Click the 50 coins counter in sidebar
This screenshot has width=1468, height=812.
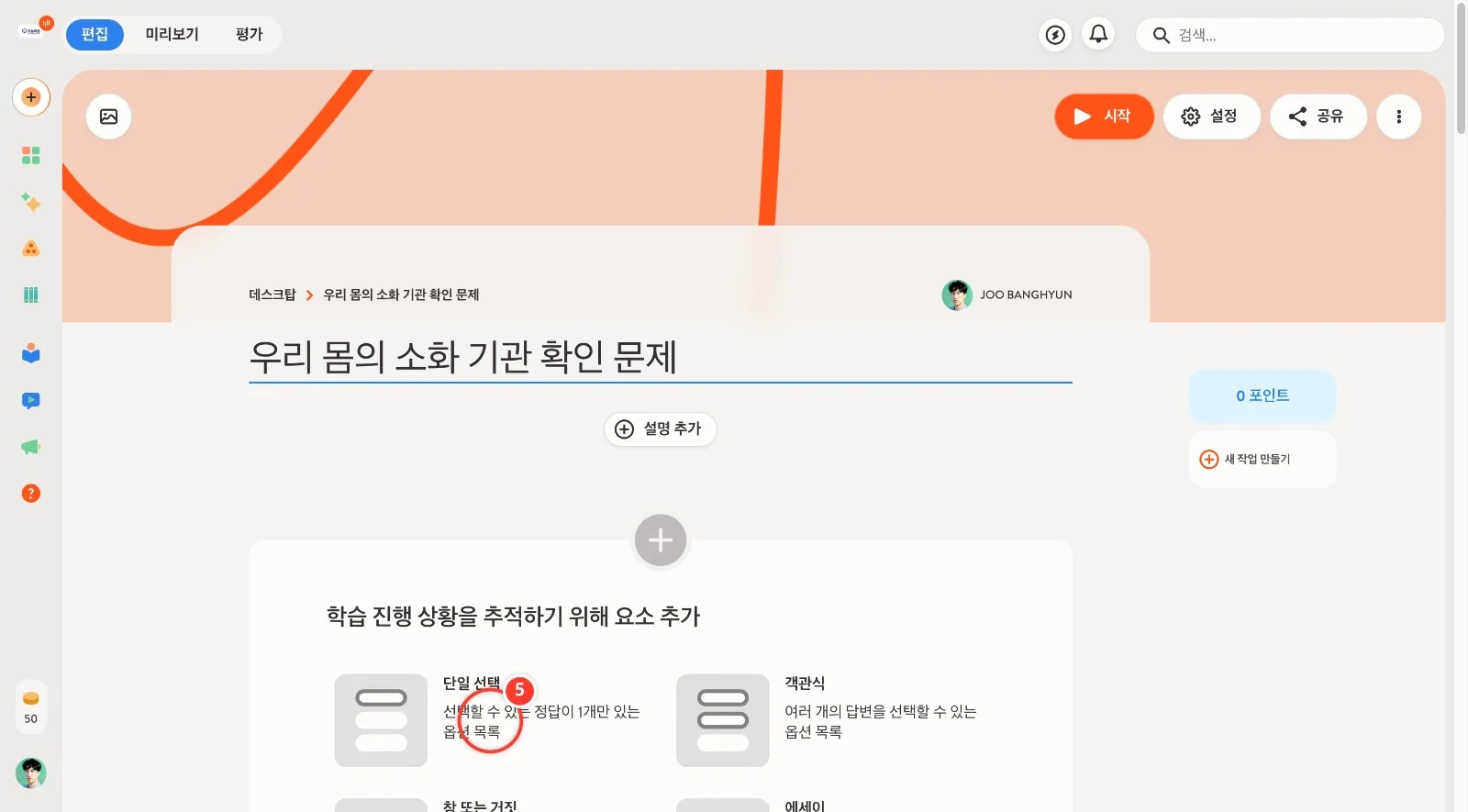(x=31, y=706)
